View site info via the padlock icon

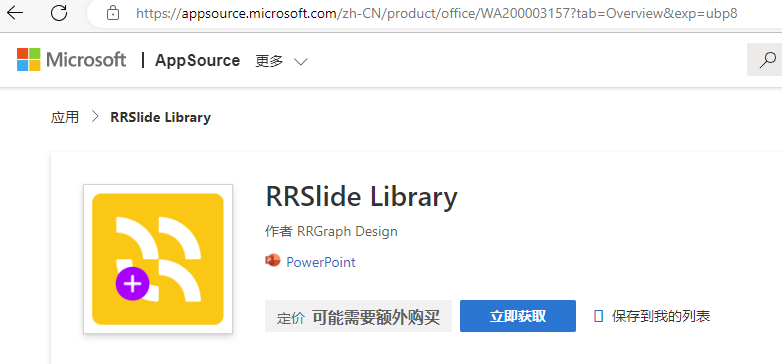click(113, 13)
